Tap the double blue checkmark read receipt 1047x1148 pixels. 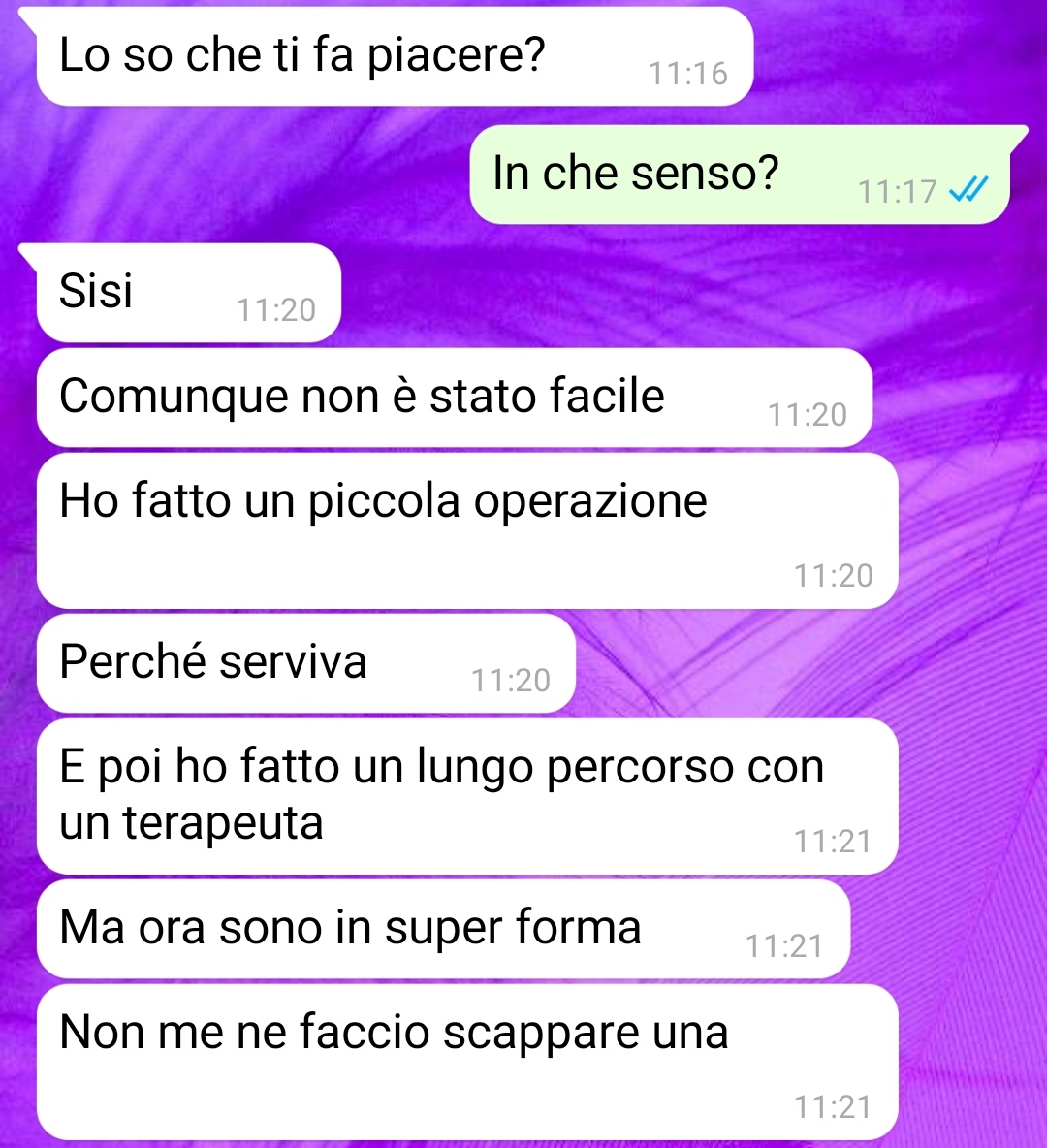(968, 190)
